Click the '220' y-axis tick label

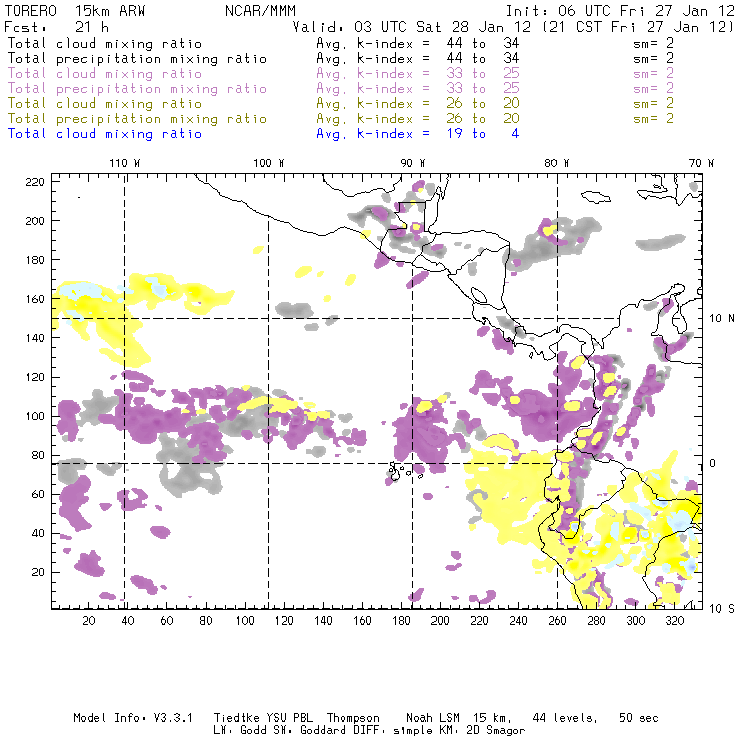pos(35,182)
